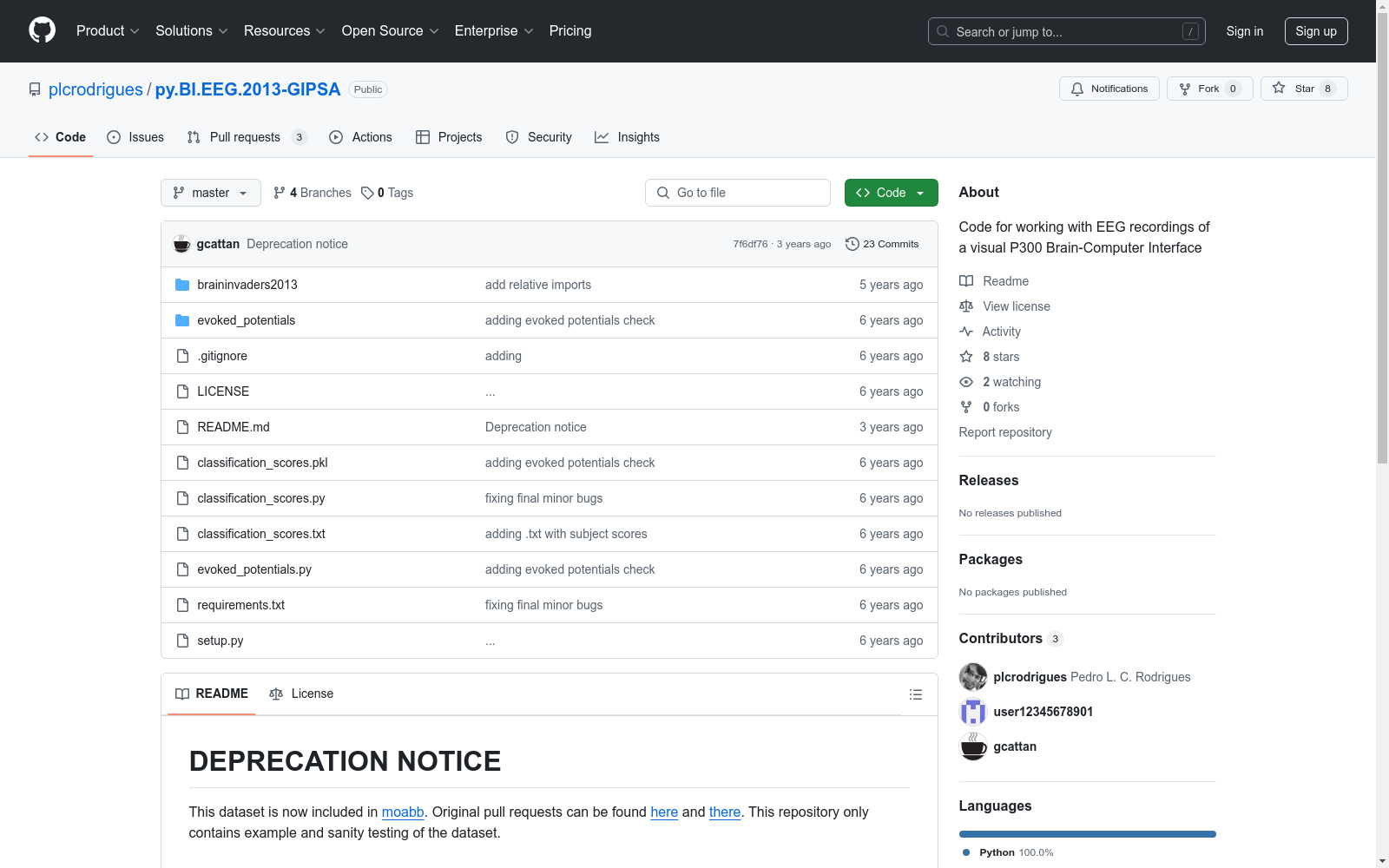This screenshot has width=1389, height=868.
Task: Click the classification_scores.py file icon
Action: pos(182,498)
